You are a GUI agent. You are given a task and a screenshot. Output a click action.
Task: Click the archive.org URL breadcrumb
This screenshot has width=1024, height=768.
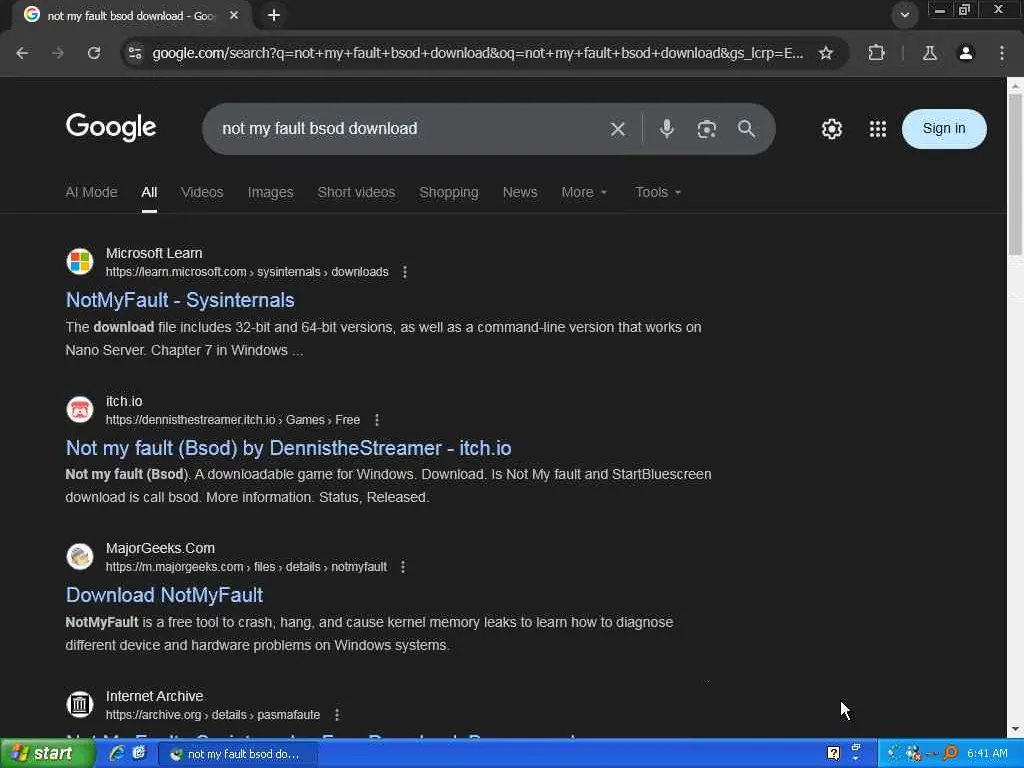tap(213, 715)
